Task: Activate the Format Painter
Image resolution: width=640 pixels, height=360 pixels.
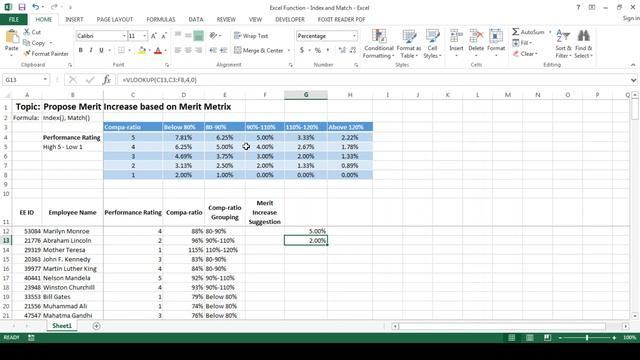Action: [46, 53]
